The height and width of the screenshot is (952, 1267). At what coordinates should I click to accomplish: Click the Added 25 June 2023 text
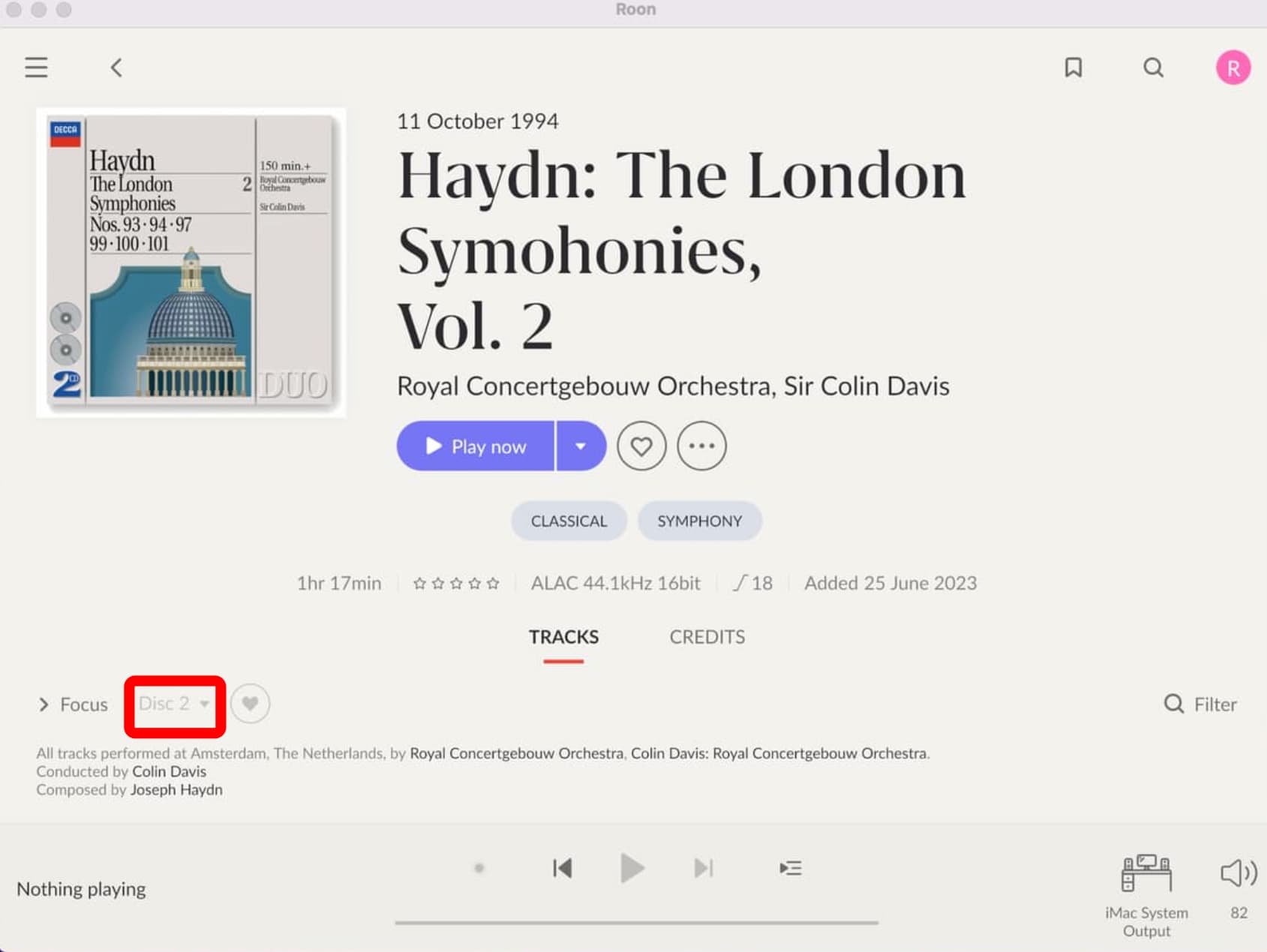(x=890, y=583)
